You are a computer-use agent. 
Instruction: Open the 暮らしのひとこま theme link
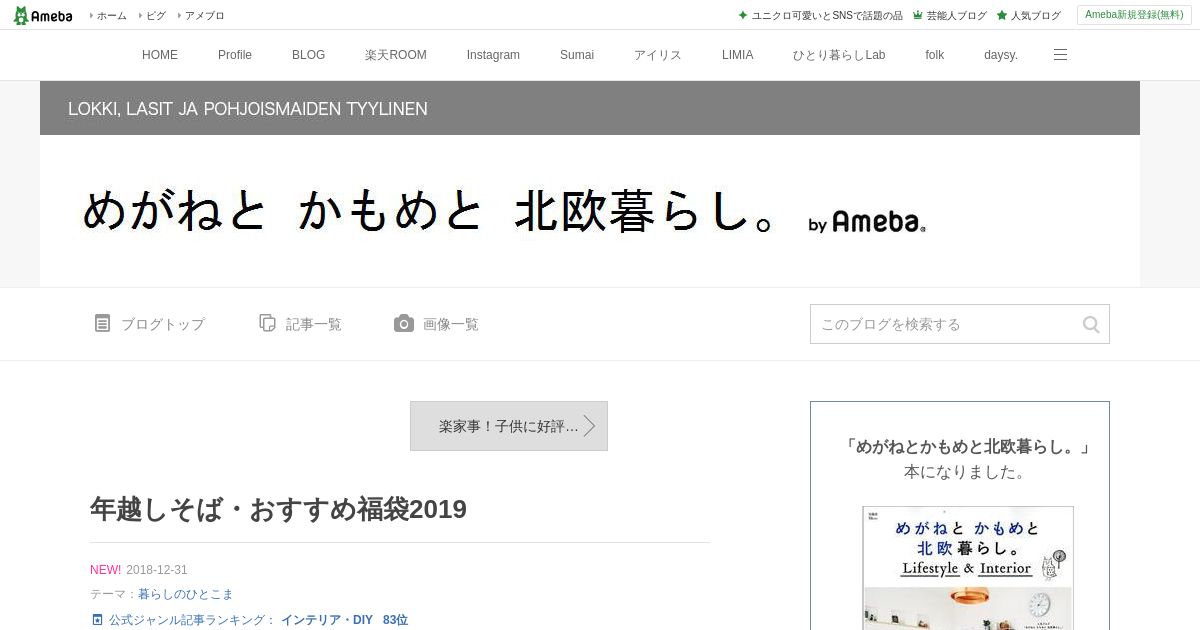coord(186,594)
